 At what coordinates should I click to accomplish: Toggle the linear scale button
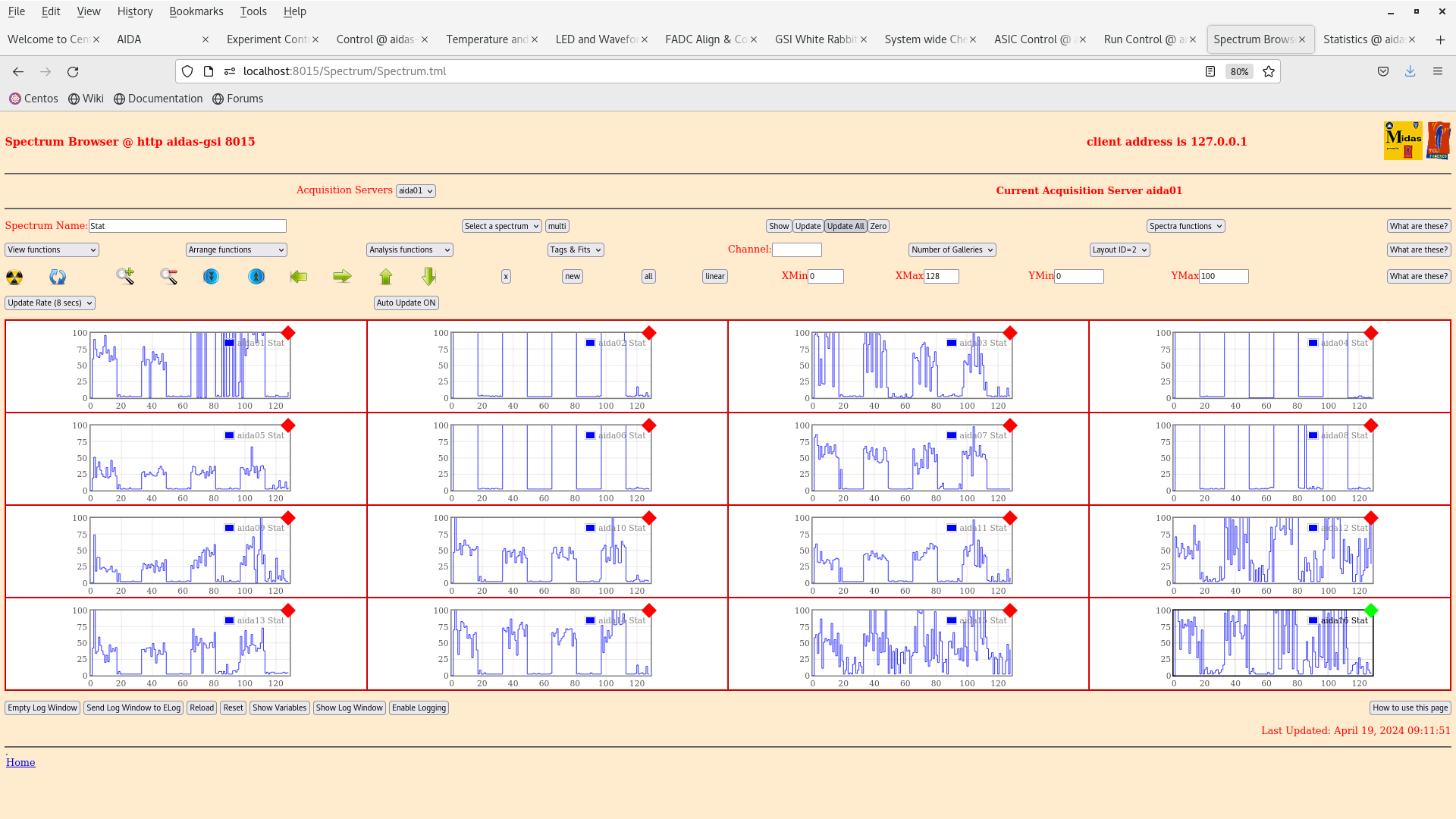(x=715, y=276)
